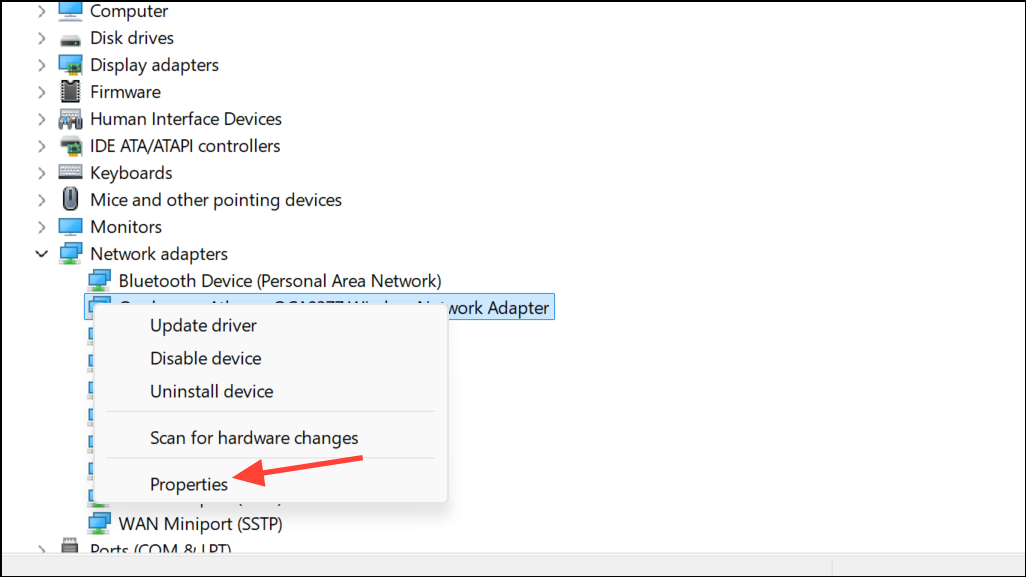Image resolution: width=1026 pixels, height=577 pixels.
Task: Select Scan for hardware changes
Action: pyautogui.click(x=254, y=437)
